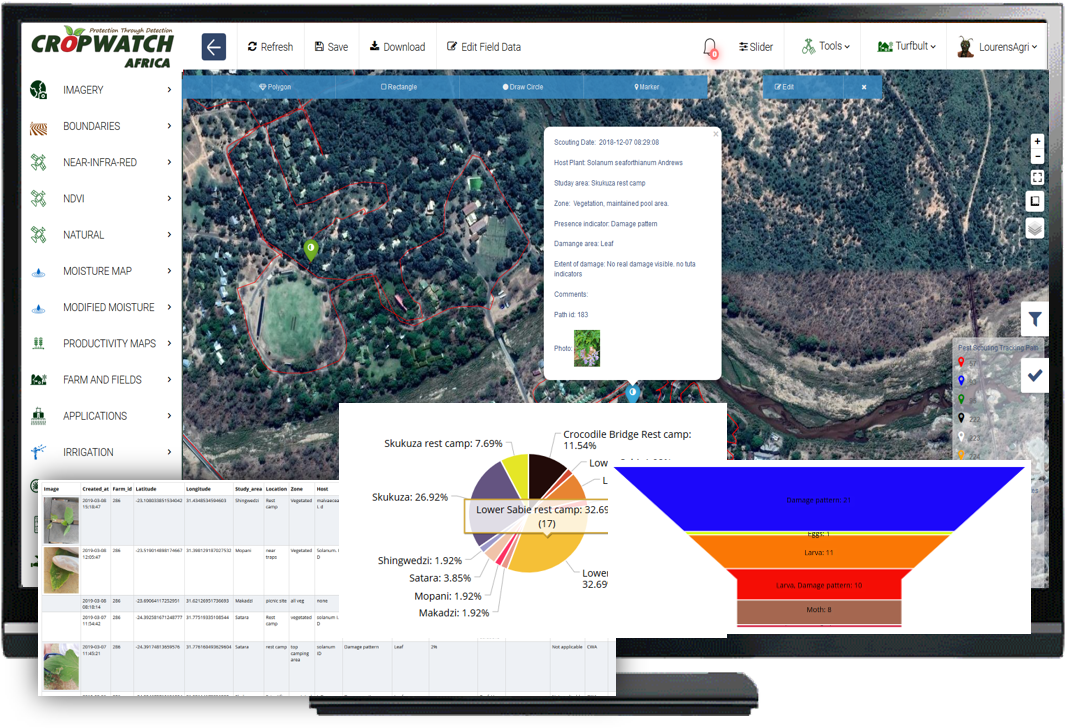This screenshot has height=728, width=1066.
Task: Click the CropWatch Africa logo
Action: pos(103,48)
